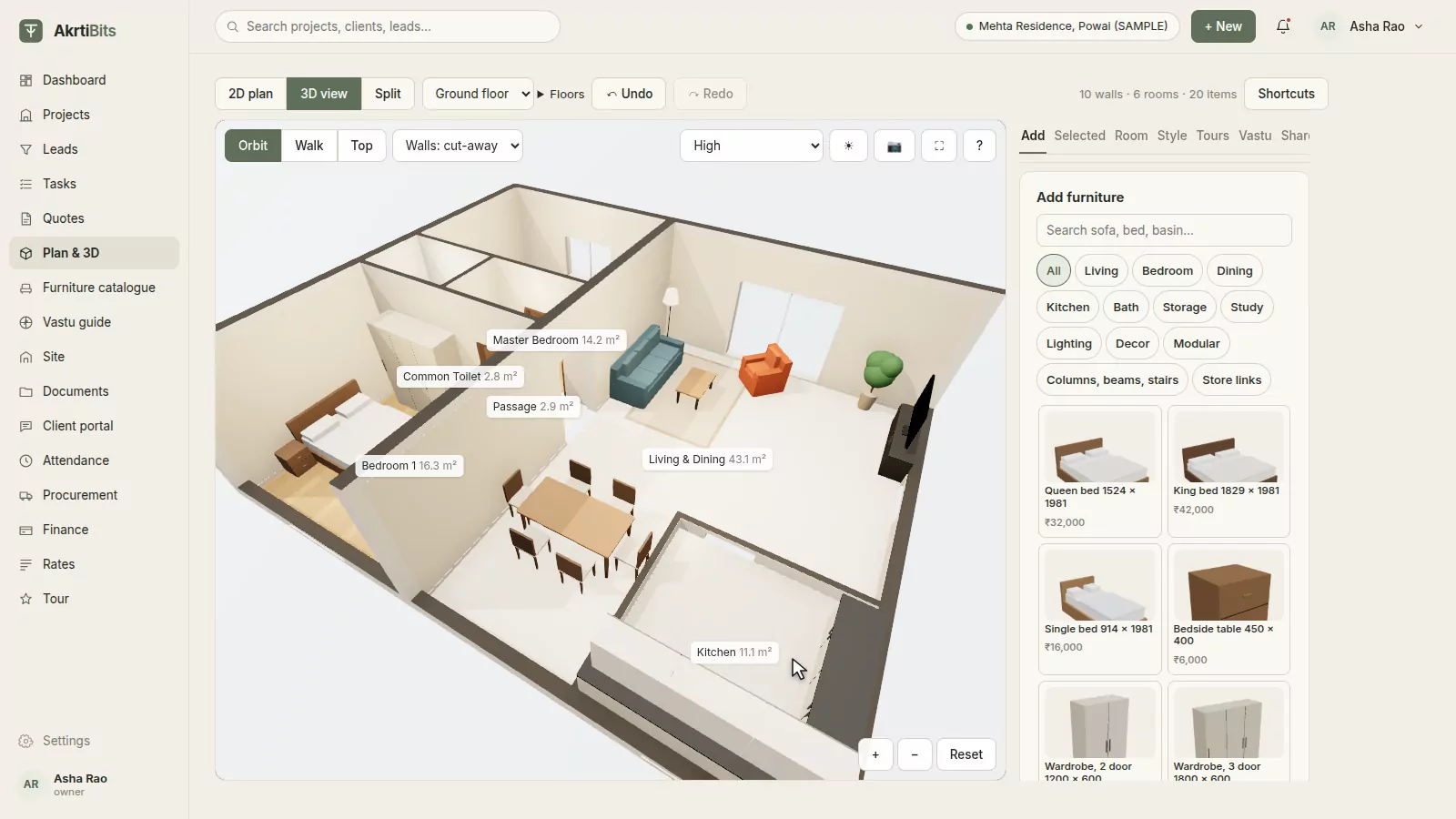Open the Site section
The image size is (1456, 819).
(x=94, y=357)
